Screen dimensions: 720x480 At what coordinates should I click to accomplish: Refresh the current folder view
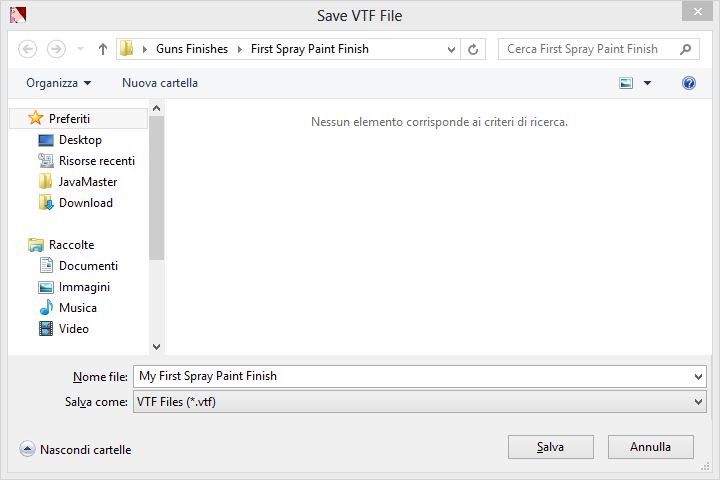click(x=474, y=49)
